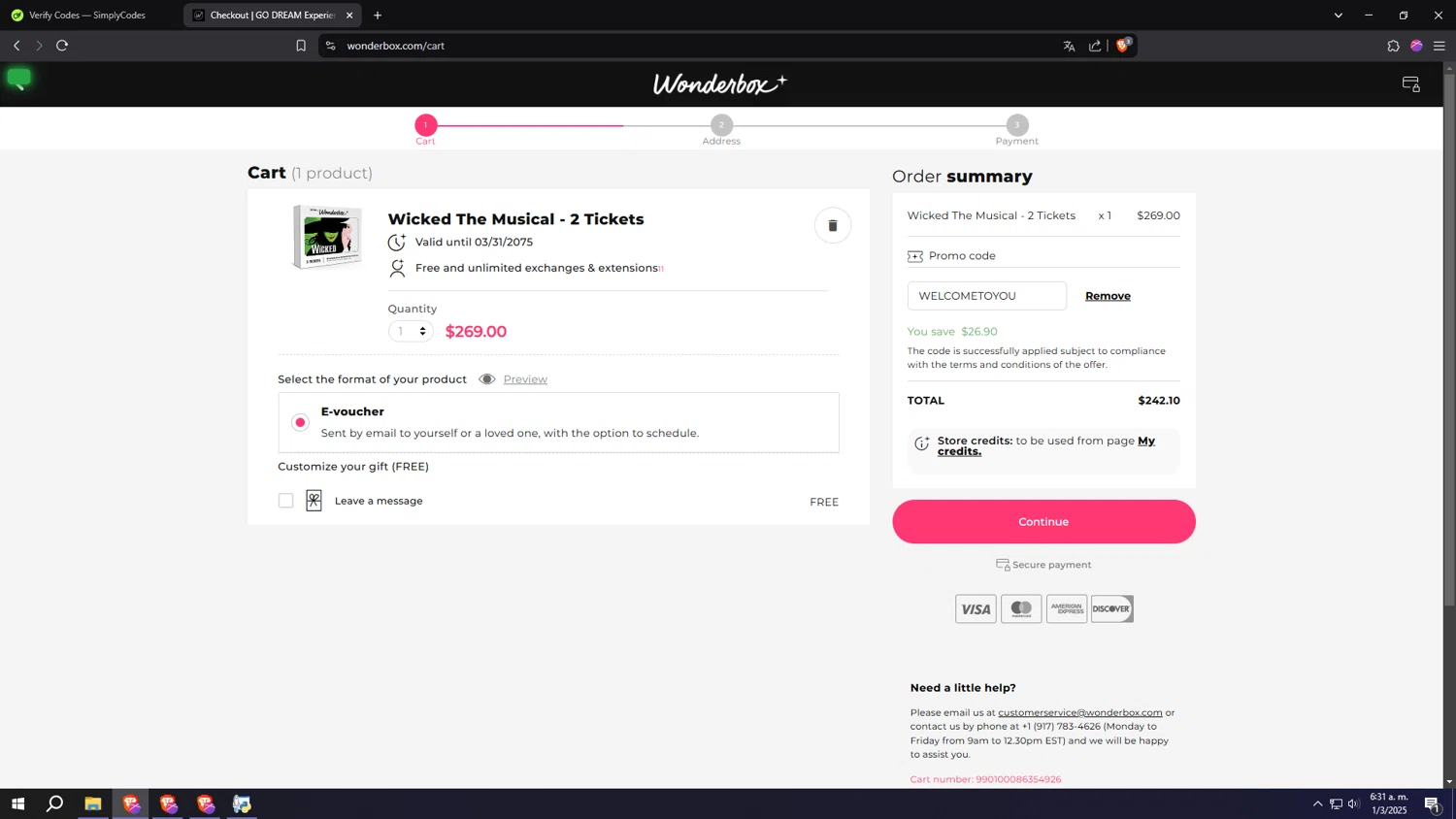Click the store credits info icon
This screenshot has width=1456, height=819.
921,443
